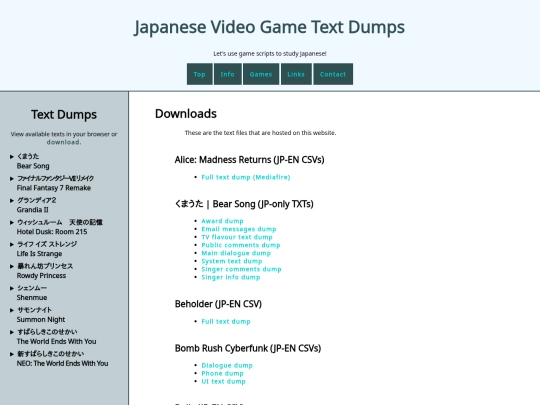Open the Links navigation button
The image size is (540, 405).
click(x=296, y=74)
